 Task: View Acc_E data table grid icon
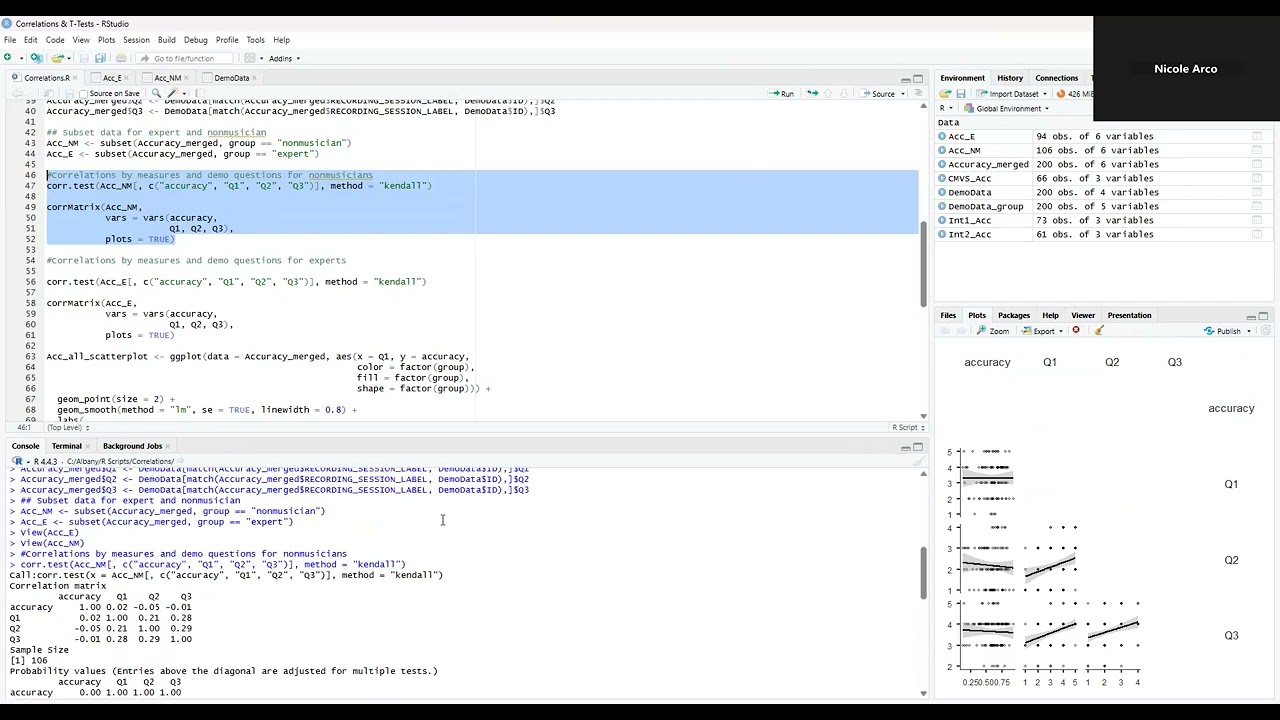pos(1257,136)
